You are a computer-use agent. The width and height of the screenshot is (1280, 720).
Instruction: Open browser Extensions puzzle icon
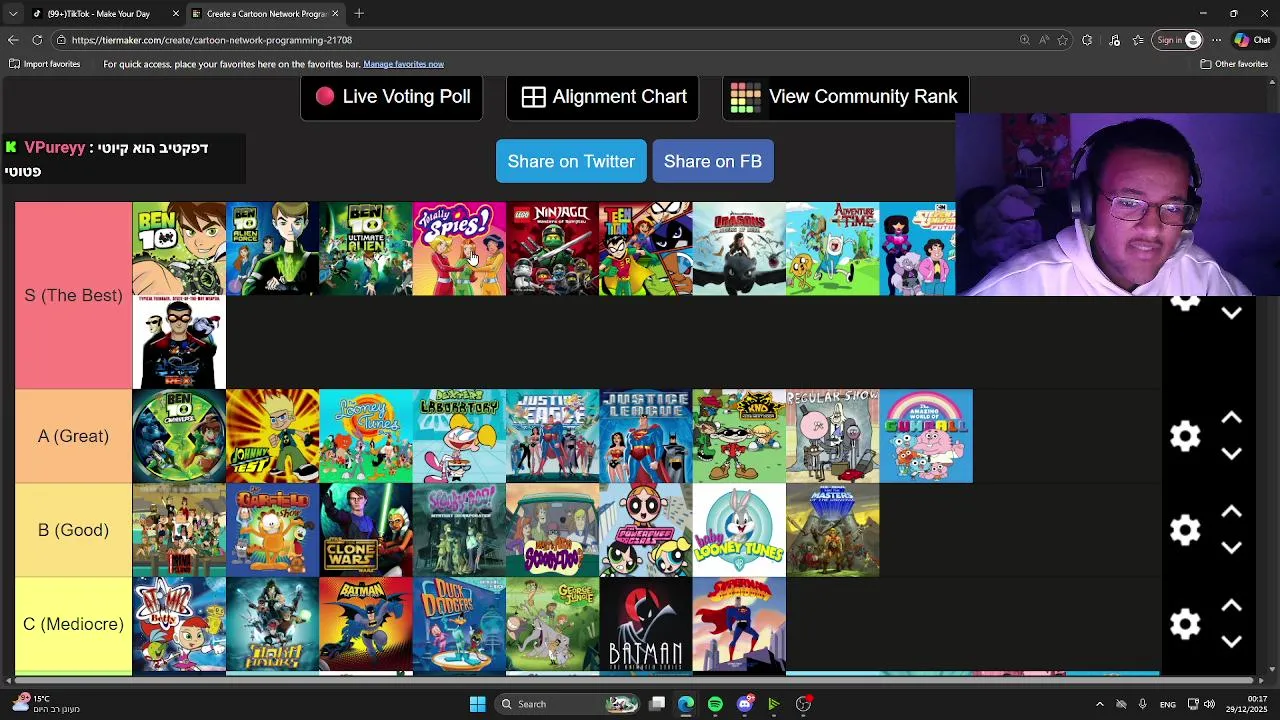(1087, 40)
